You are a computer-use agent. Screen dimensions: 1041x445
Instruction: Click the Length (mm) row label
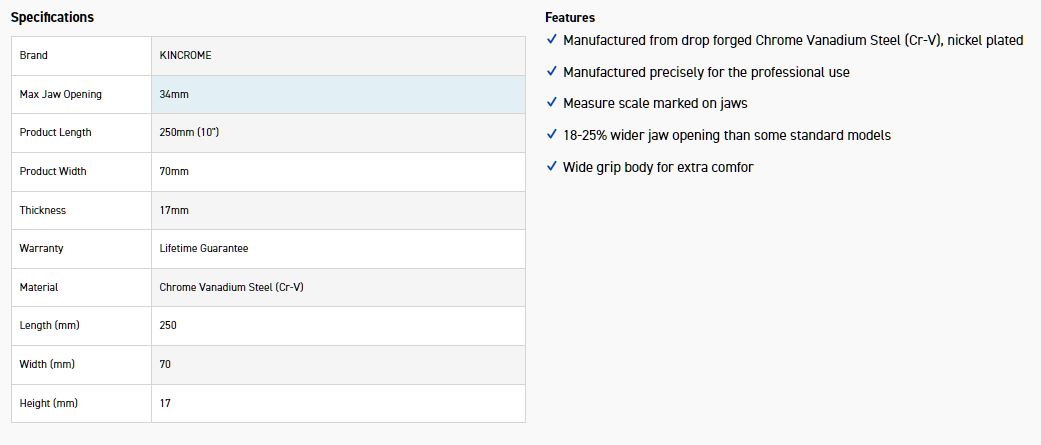tap(49, 326)
